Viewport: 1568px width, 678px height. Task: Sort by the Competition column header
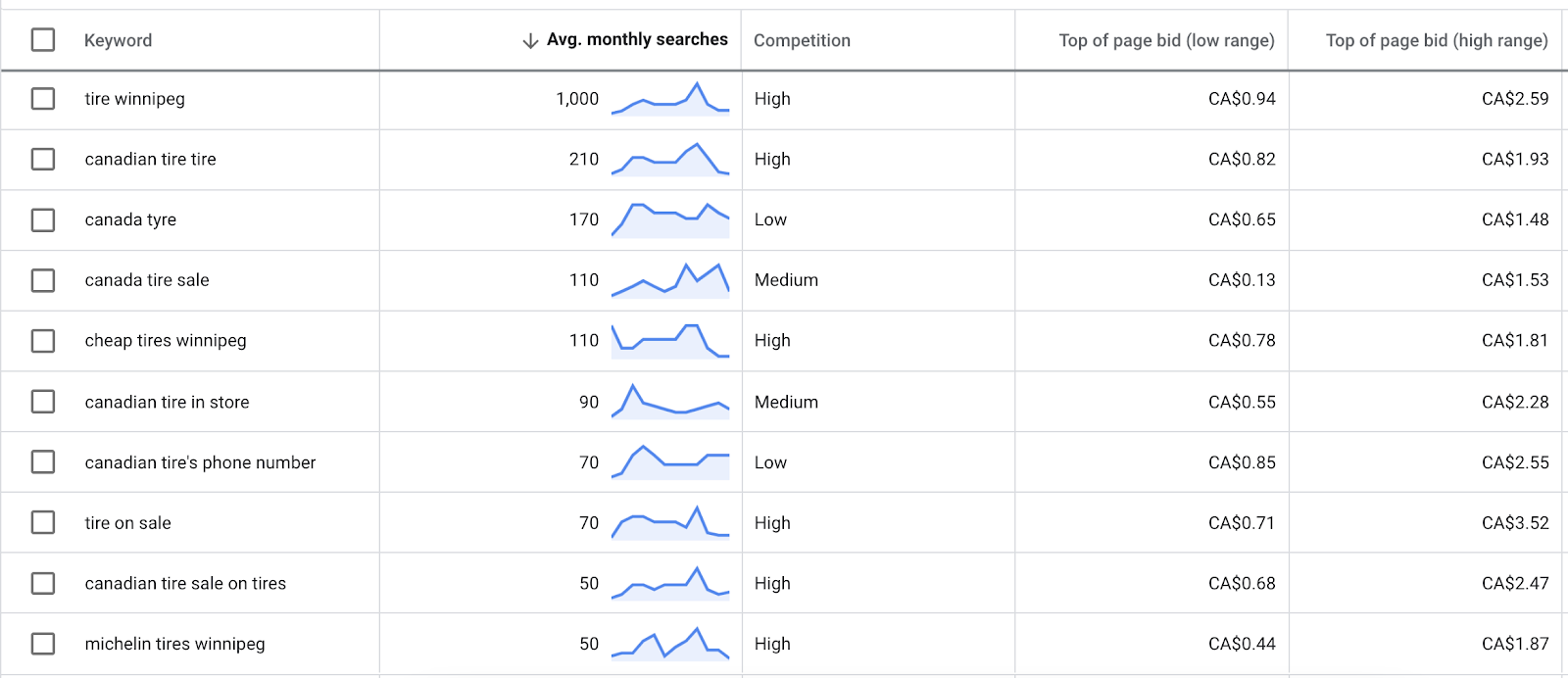[802, 40]
